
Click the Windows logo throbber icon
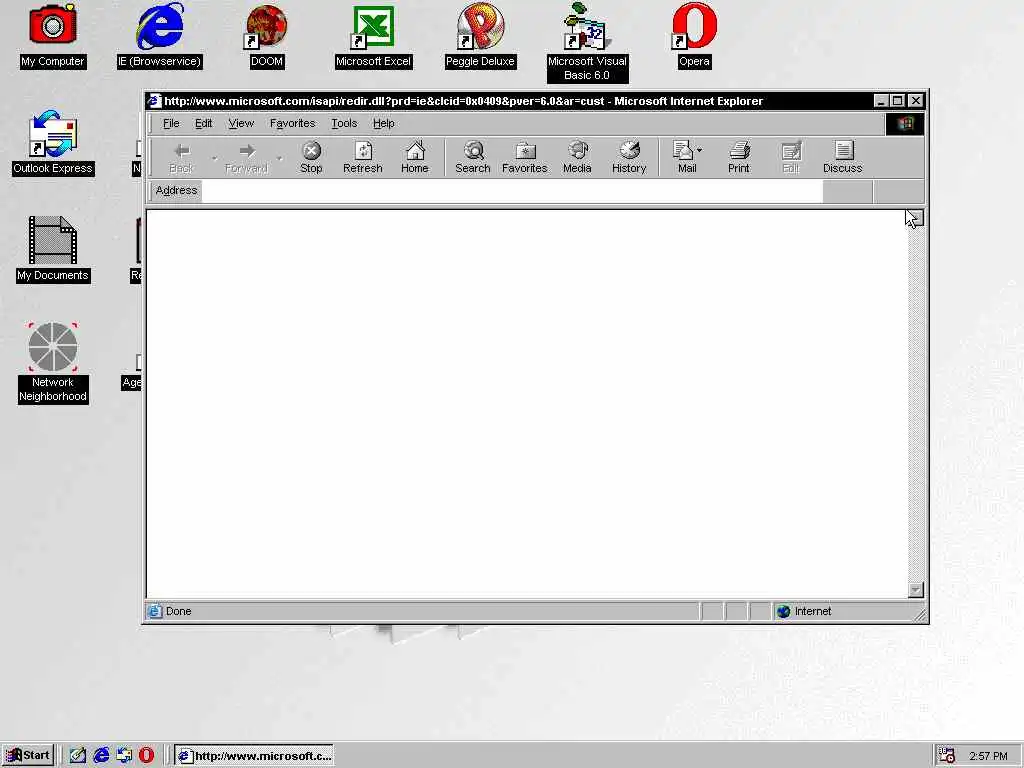905,124
